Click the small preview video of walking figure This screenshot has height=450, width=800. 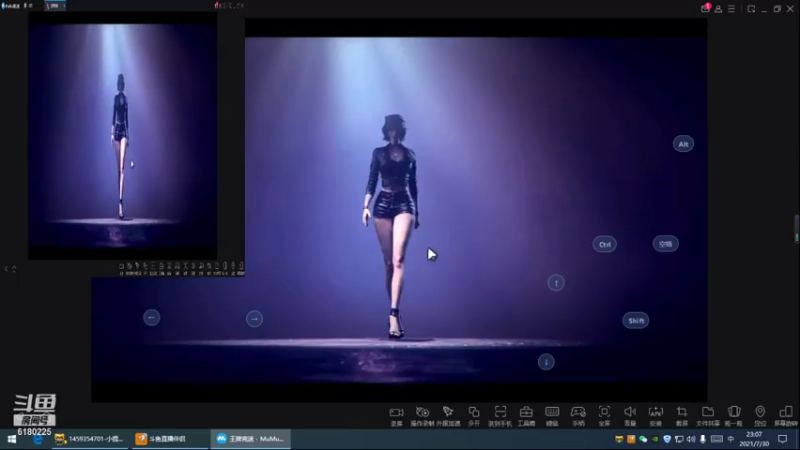coord(122,136)
